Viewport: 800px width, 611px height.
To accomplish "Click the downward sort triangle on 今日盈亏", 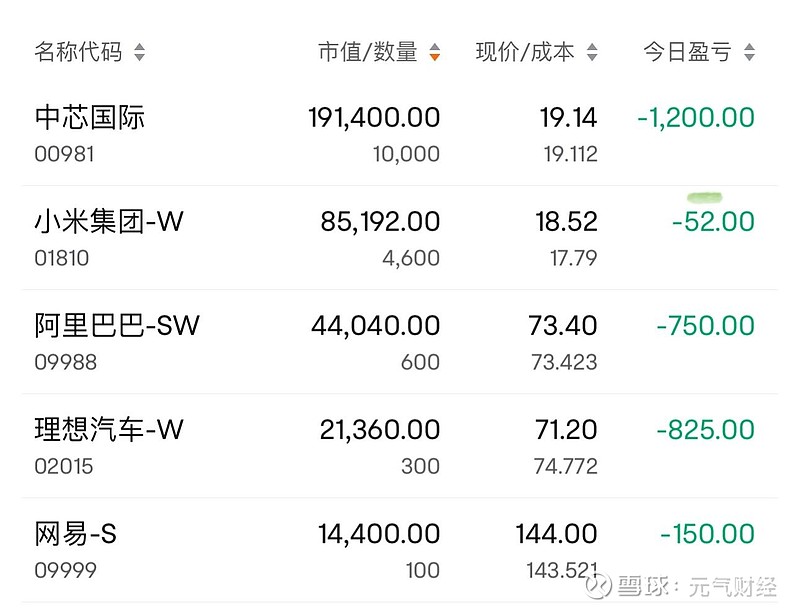I will tap(750, 56).
